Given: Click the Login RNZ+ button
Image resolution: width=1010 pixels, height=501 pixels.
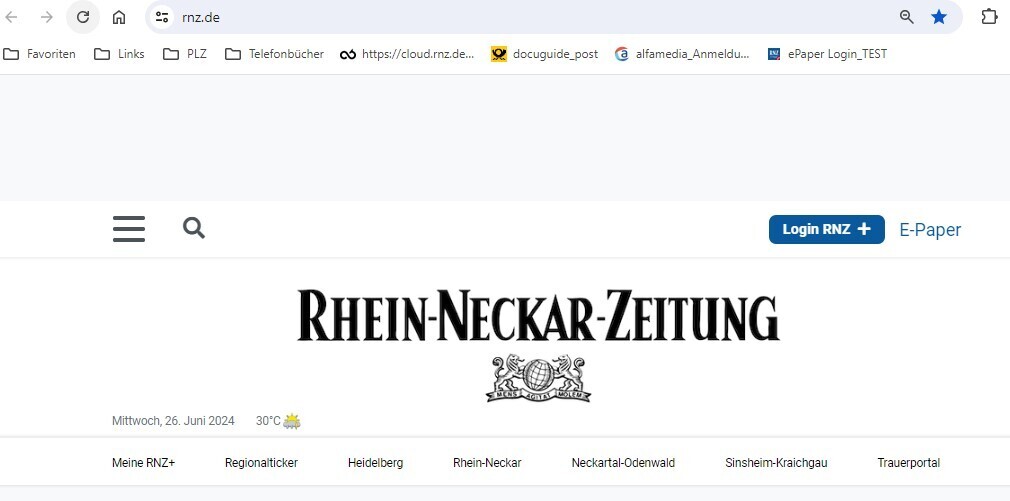Looking at the screenshot, I should (826, 229).
